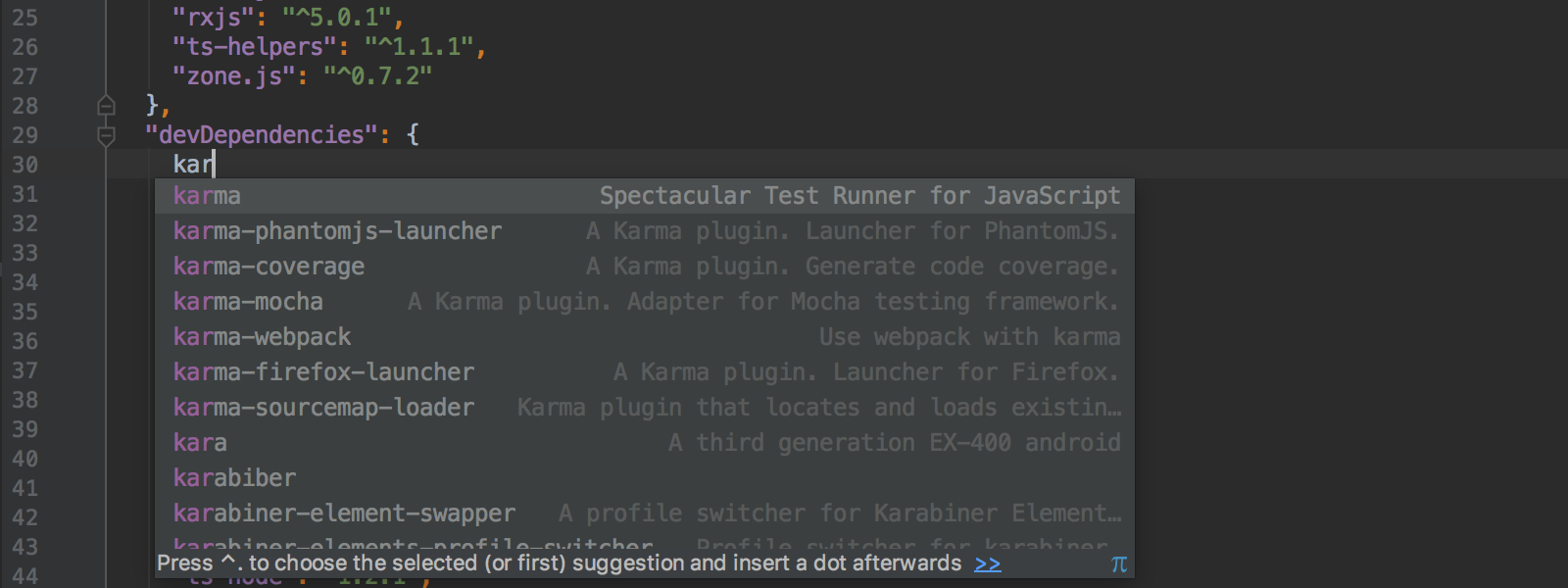Viewport: 1568px width, 588px height.
Task: Click the "zone.js" dependency key
Action: click(233, 76)
